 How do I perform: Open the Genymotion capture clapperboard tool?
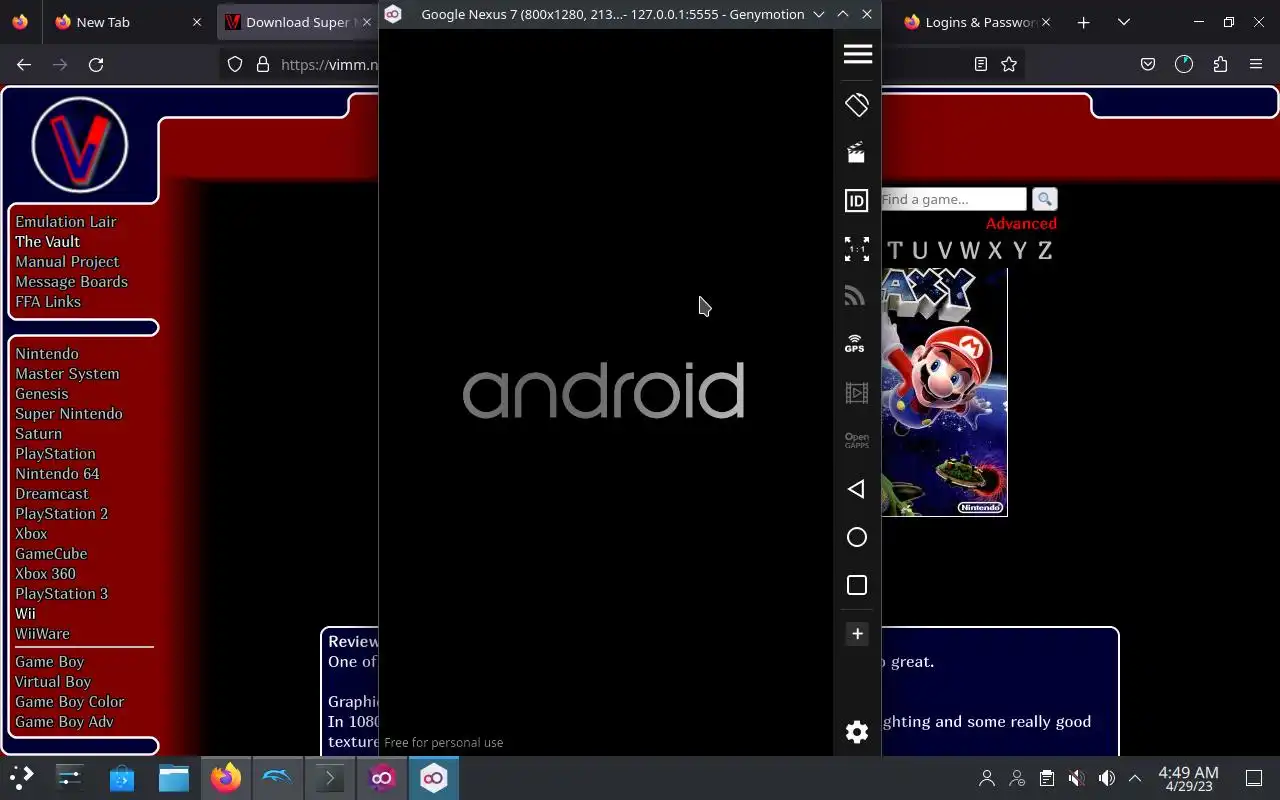tap(857, 153)
